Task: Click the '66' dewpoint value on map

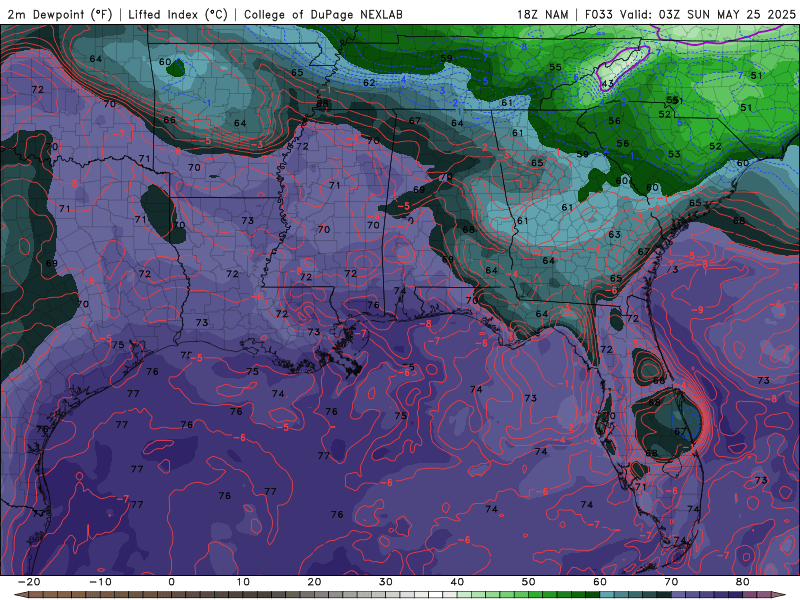Action: (169, 120)
